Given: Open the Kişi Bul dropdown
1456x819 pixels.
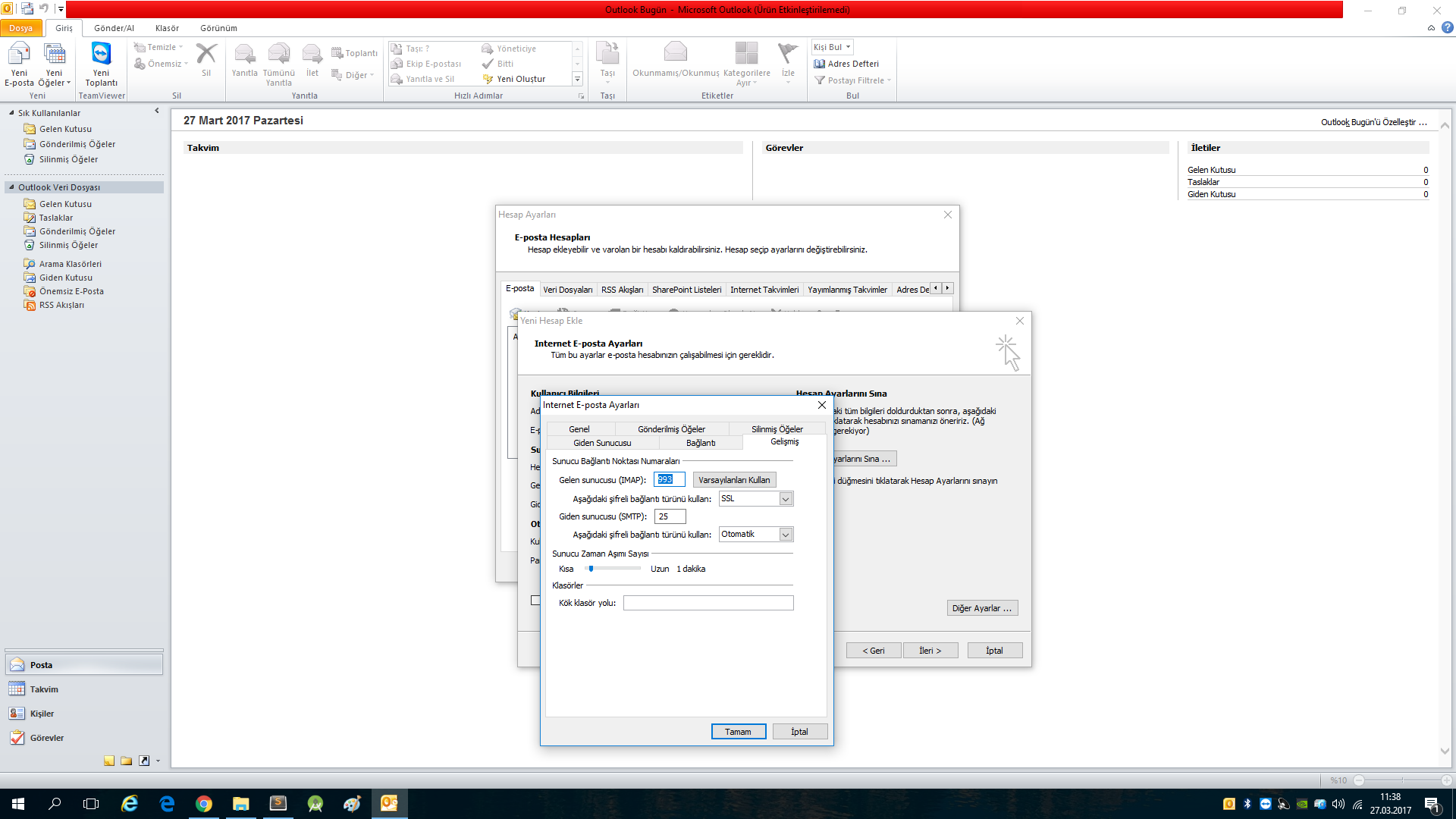Looking at the screenshot, I should coord(832,47).
